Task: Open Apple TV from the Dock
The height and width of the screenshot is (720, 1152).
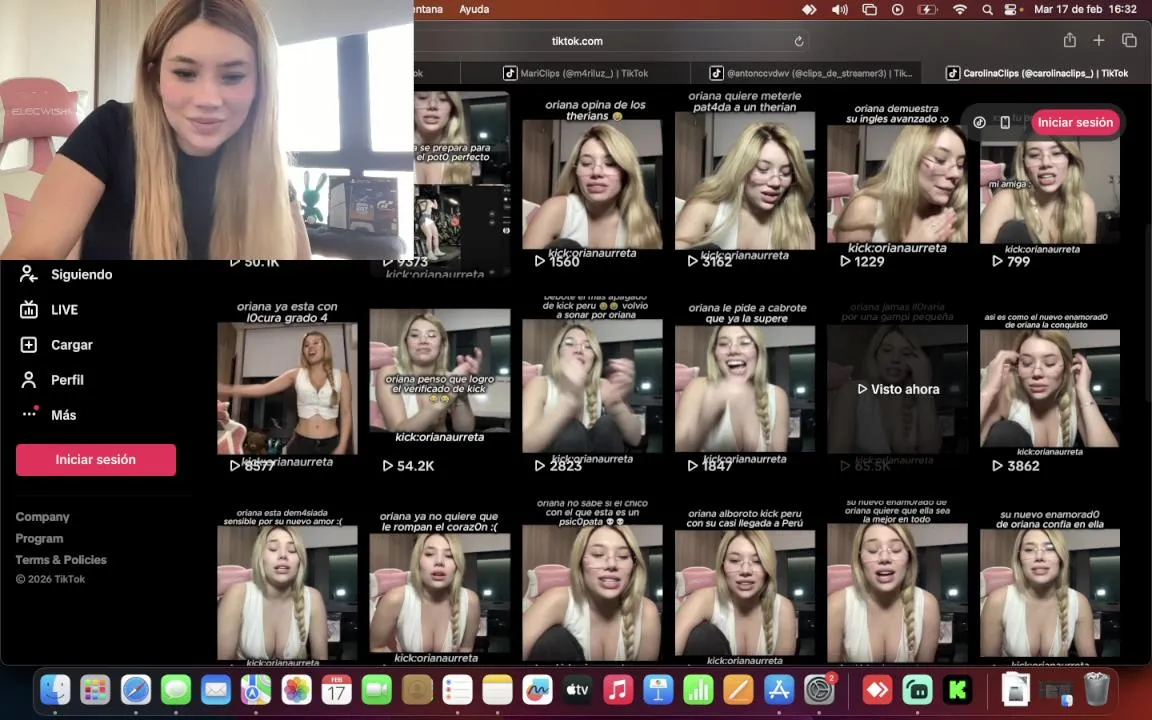Action: point(577,691)
